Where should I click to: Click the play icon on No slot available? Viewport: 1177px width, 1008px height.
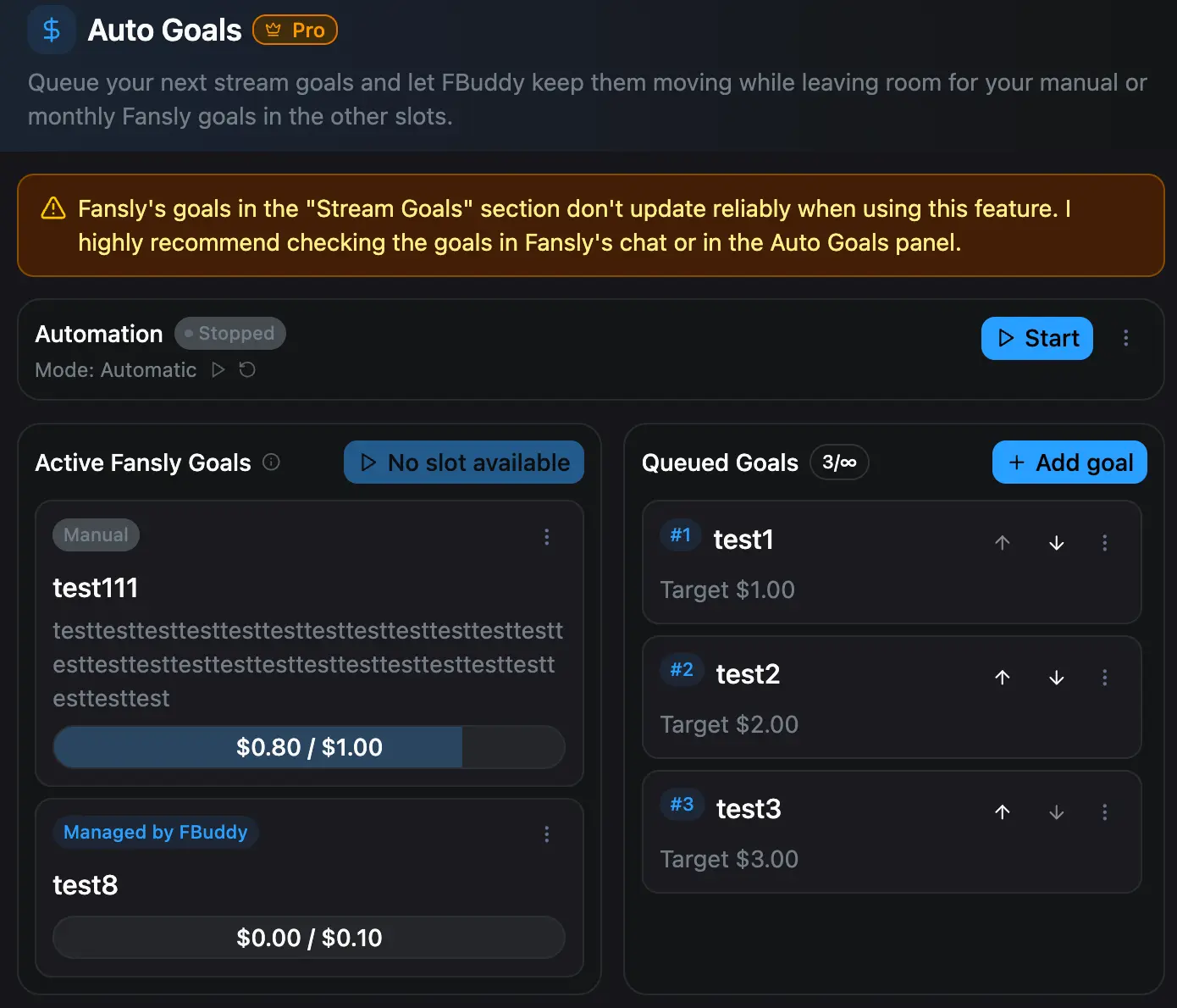click(367, 462)
